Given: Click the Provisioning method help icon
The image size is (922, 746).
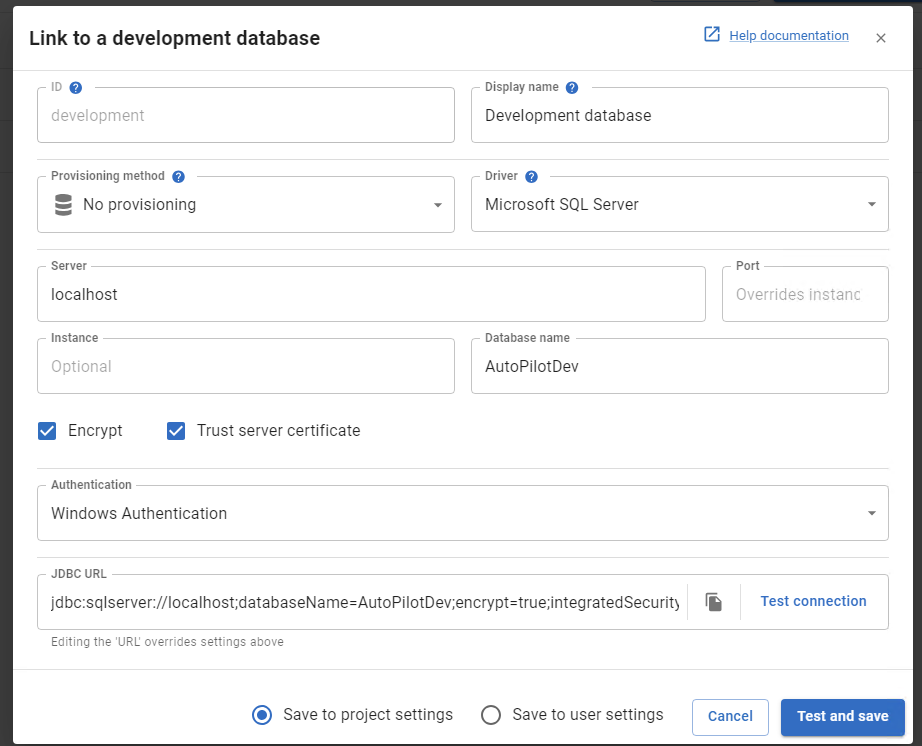Looking at the screenshot, I should (x=178, y=176).
